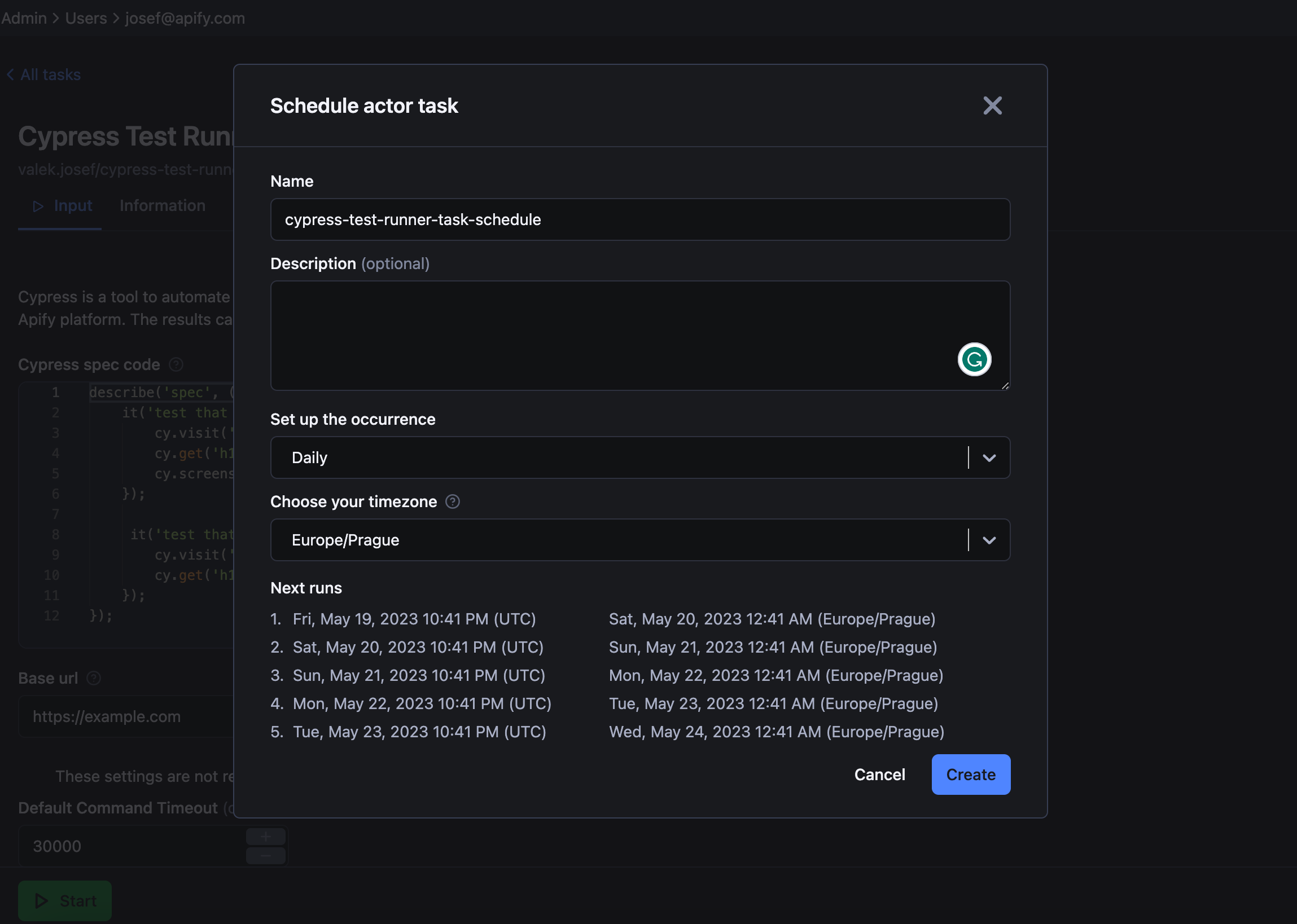Open the Users breadcrumb link
This screenshot has width=1297, height=924.
(85, 17)
